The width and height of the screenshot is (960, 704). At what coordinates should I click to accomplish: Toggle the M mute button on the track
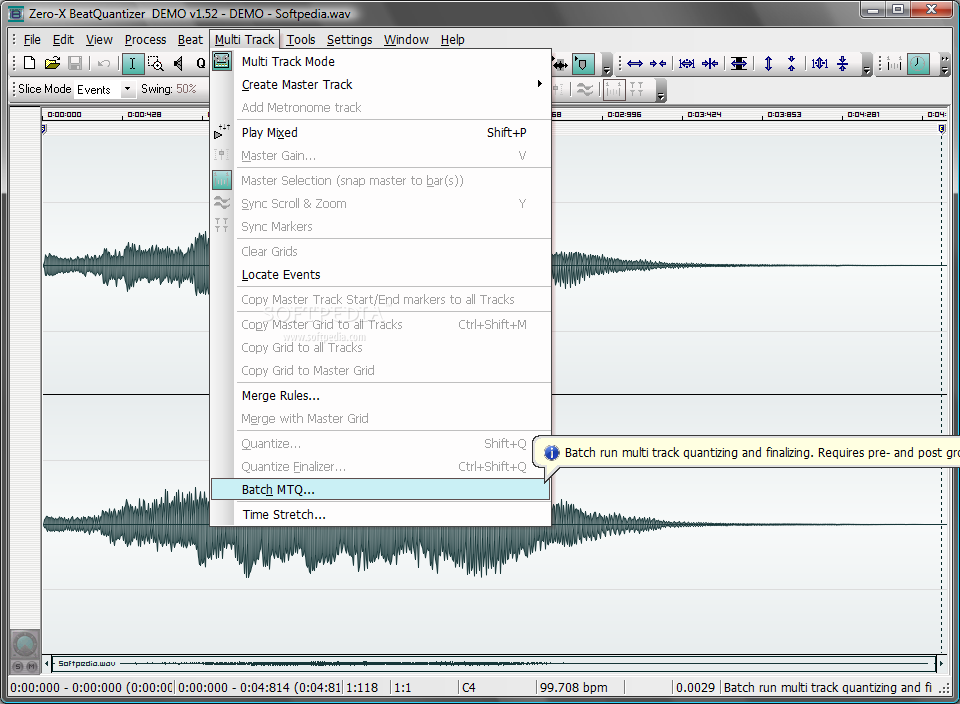(31, 666)
